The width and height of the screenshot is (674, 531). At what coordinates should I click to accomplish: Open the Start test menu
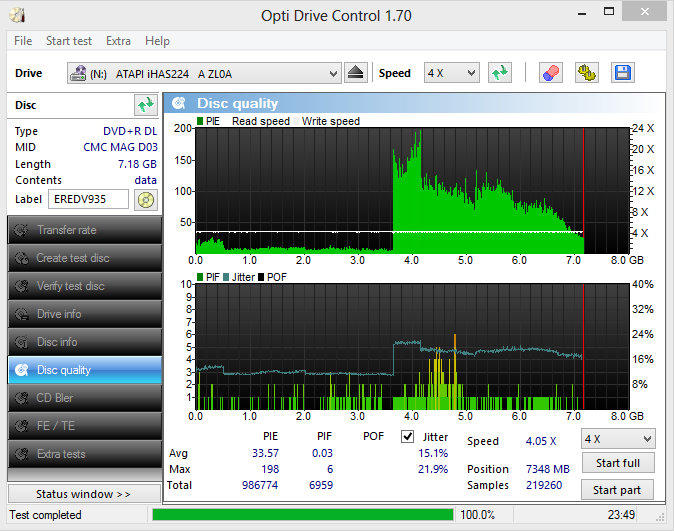click(69, 41)
